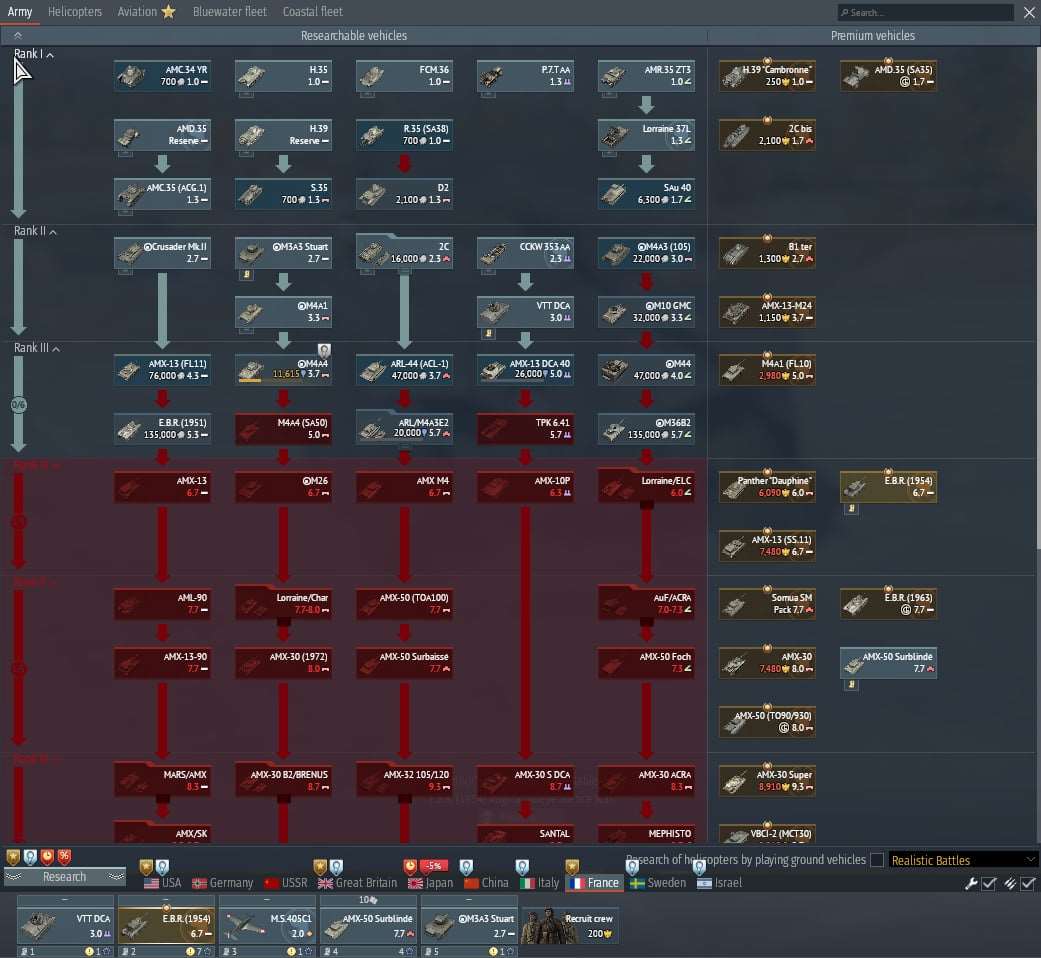Collapse the Rank II section
The height and width of the screenshot is (958, 1041).
click(35, 231)
